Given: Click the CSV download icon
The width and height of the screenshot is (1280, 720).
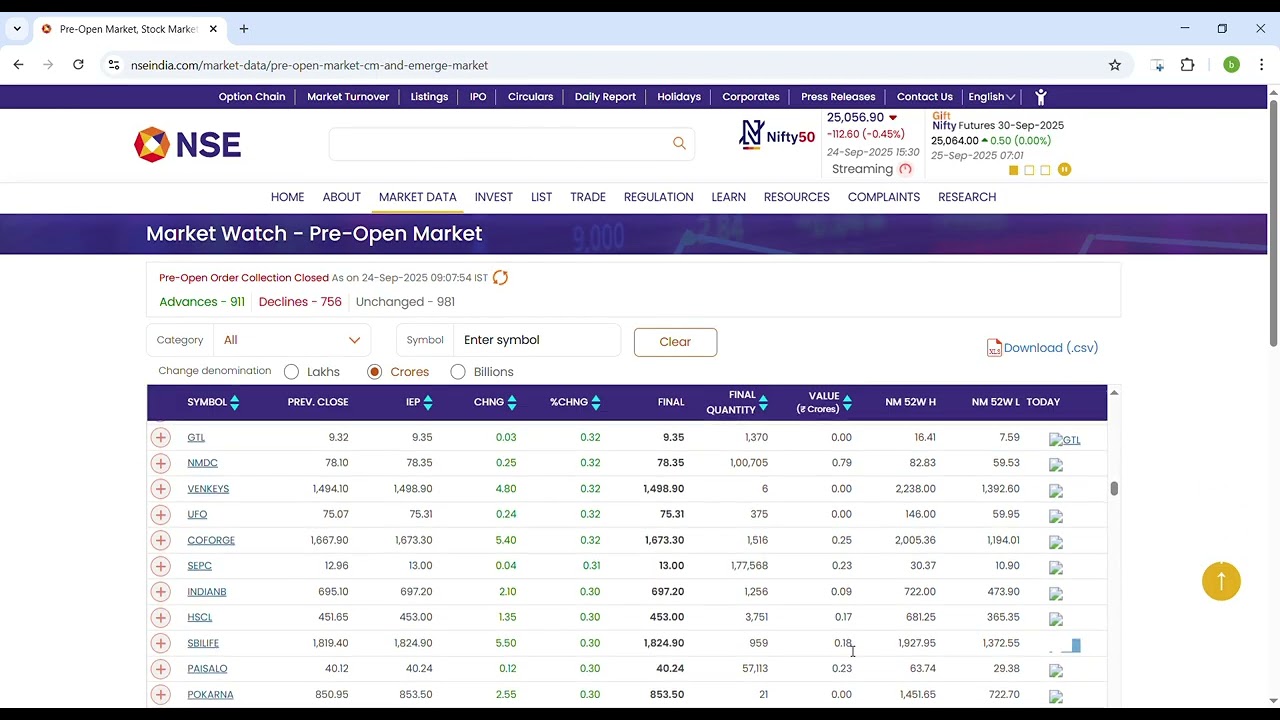Looking at the screenshot, I should pyautogui.click(x=994, y=348).
